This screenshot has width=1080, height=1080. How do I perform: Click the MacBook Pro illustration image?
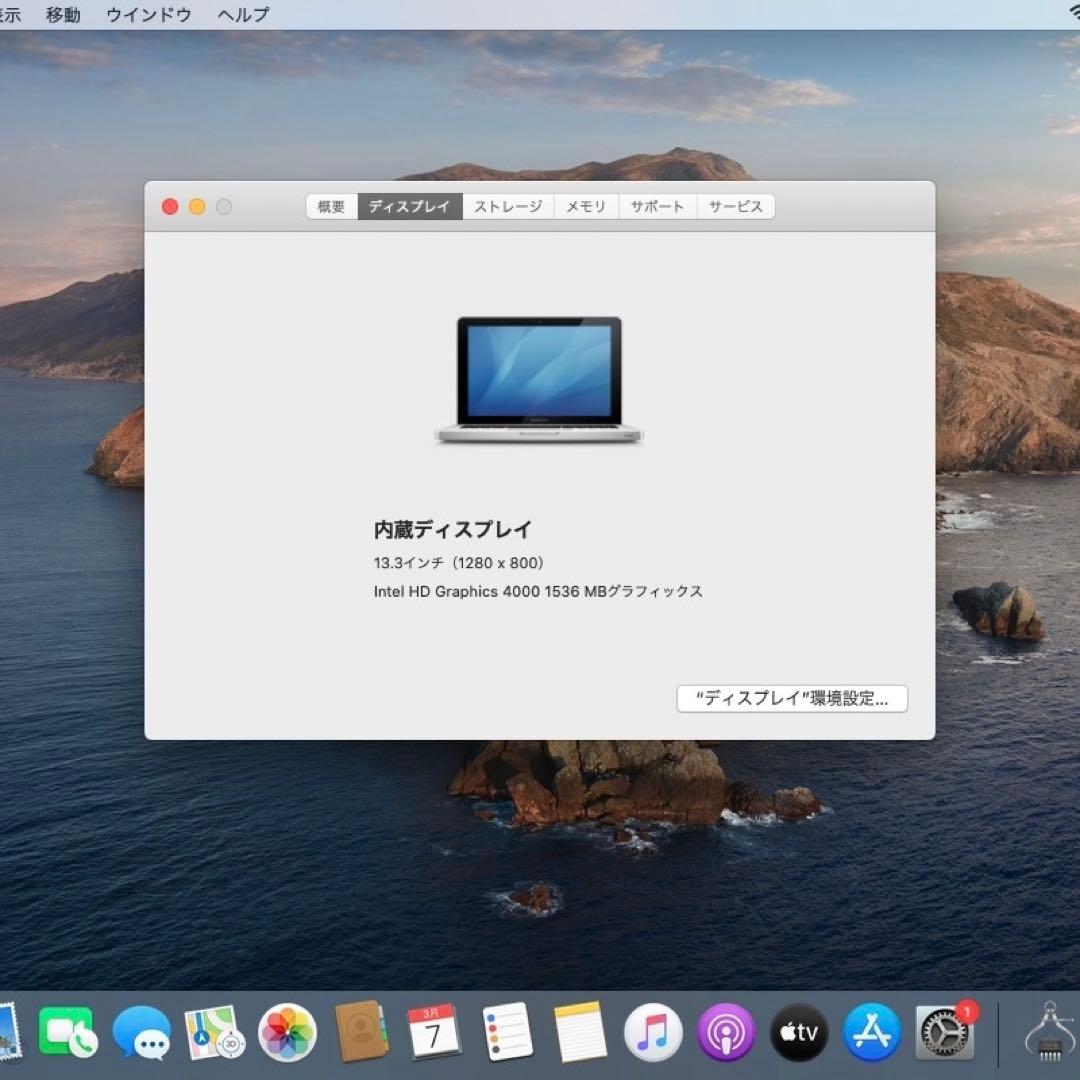click(538, 380)
